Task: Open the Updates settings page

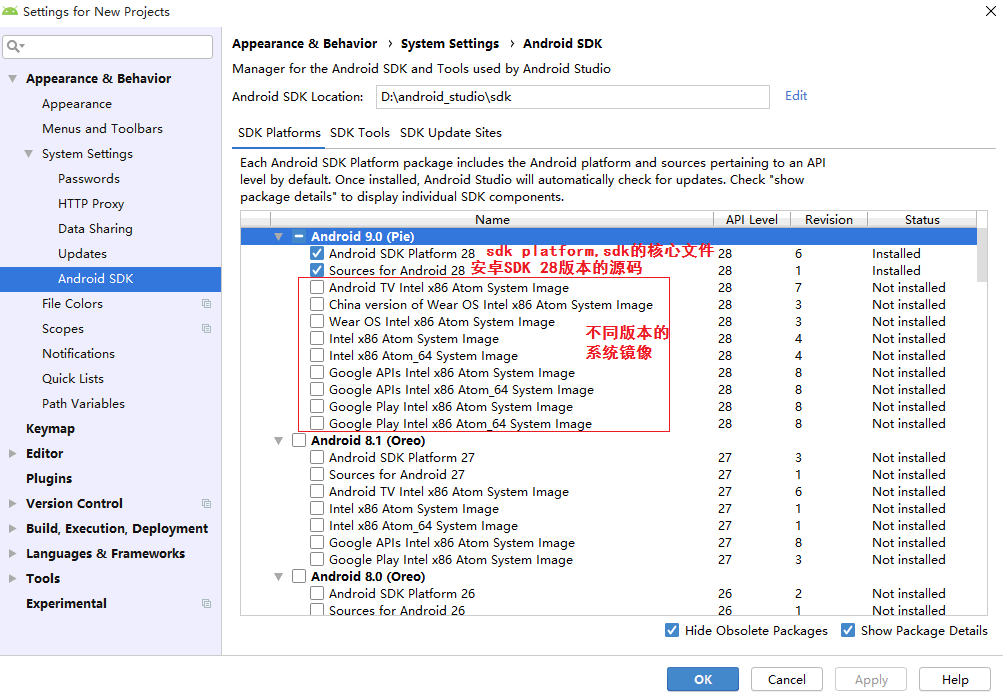Action: [83, 253]
